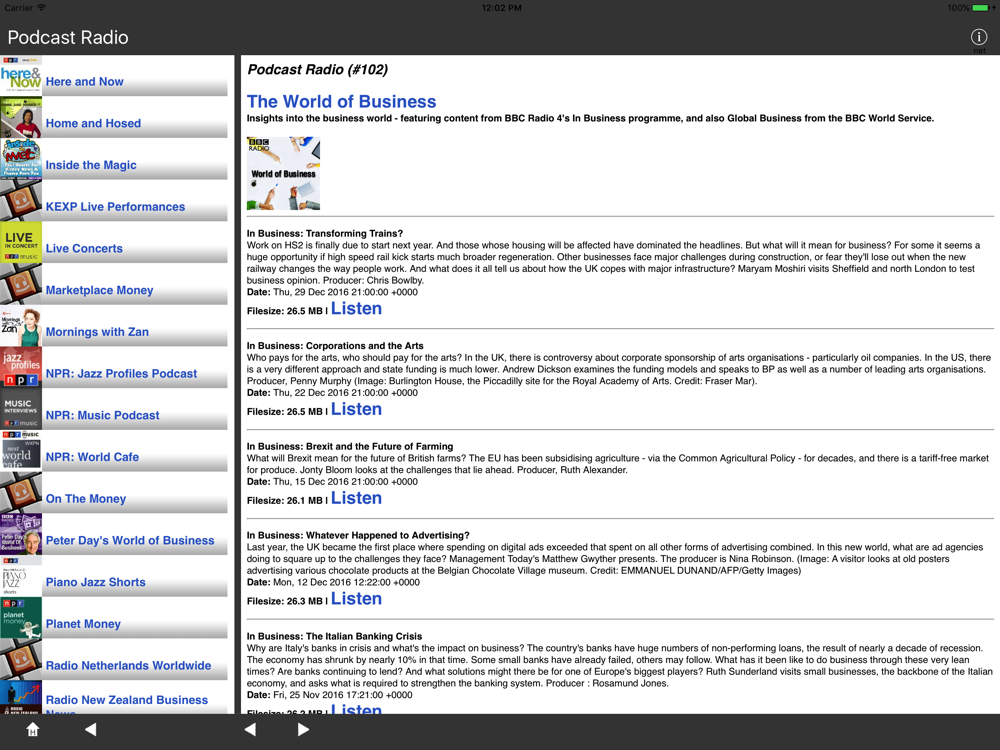Listen to Brexit and Future of Farming

(x=356, y=498)
